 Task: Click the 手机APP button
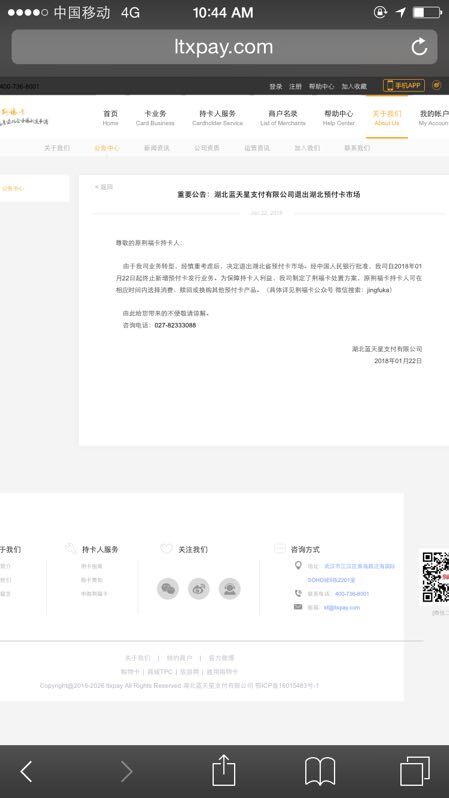[x=404, y=86]
